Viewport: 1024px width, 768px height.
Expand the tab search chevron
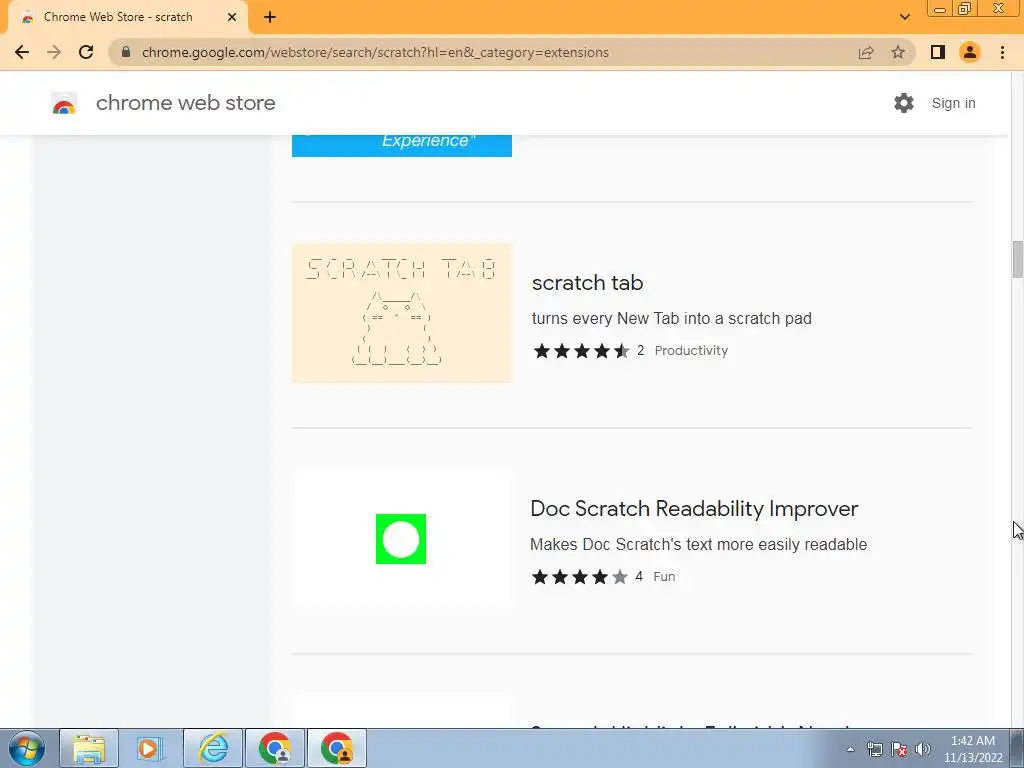pyautogui.click(x=904, y=17)
